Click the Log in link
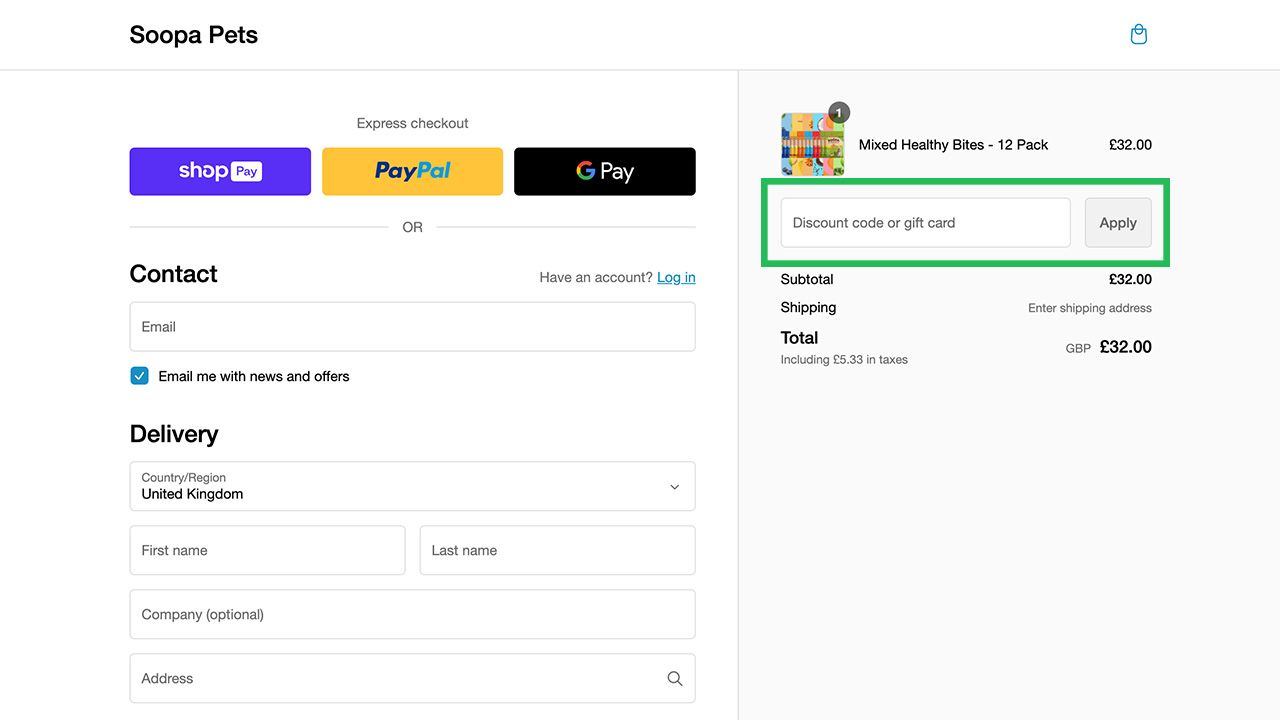Viewport: 1280px width, 720px height. point(676,277)
